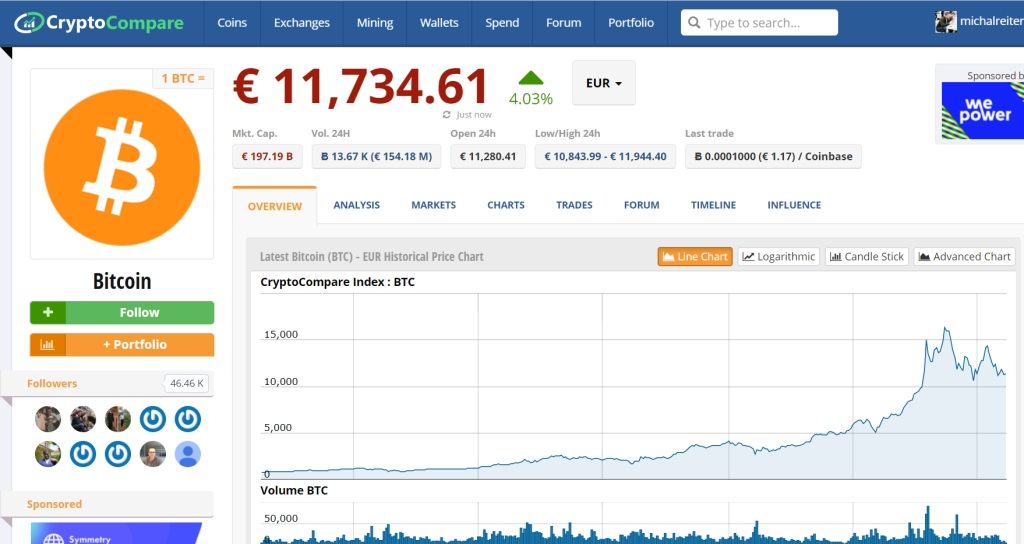This screenshot has height=544, width=1024.
Task: Switch chart to Line Chart mode
Action: (x=694, y=257)
